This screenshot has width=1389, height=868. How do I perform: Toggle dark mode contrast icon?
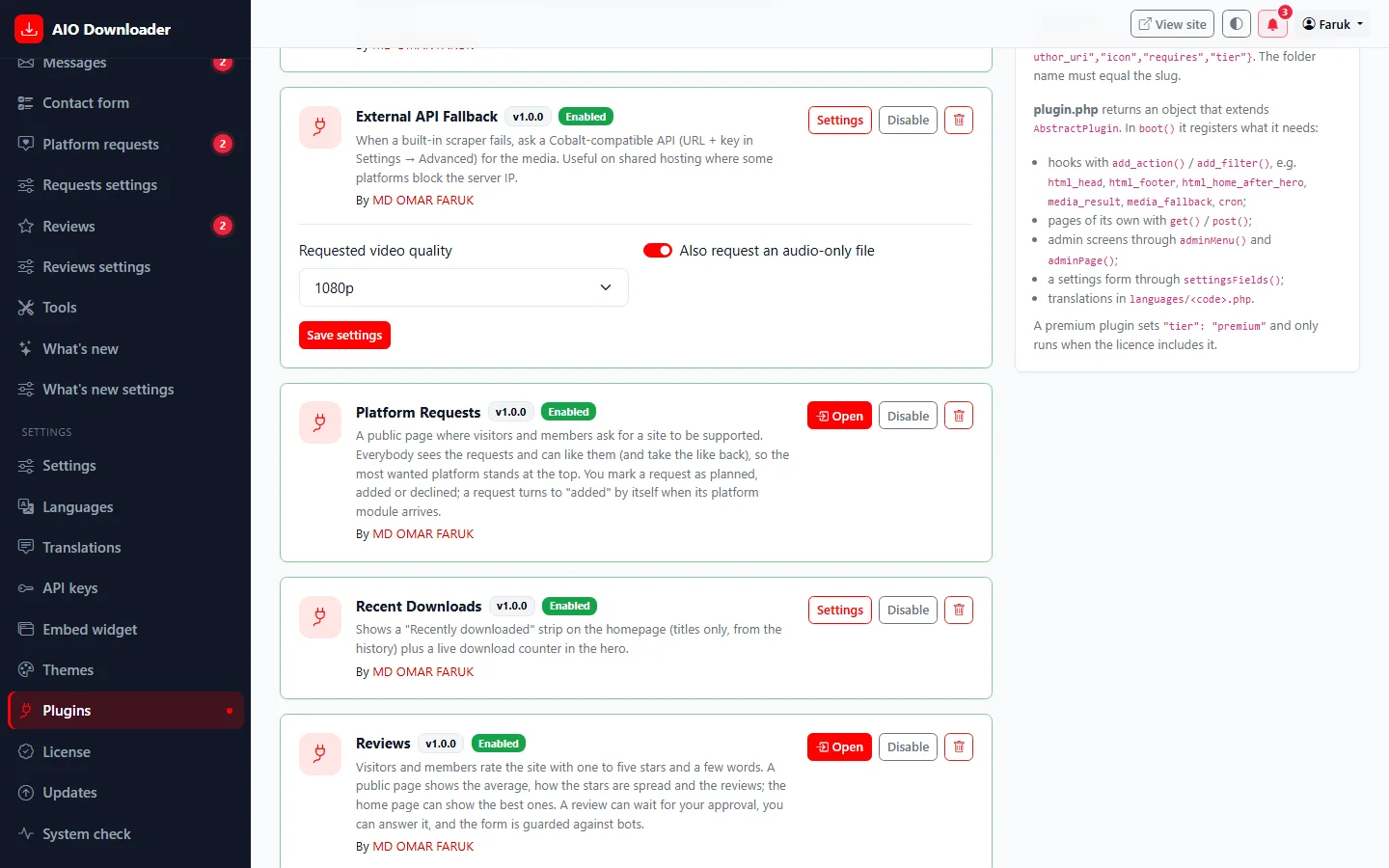click(x=1236, y=24)
